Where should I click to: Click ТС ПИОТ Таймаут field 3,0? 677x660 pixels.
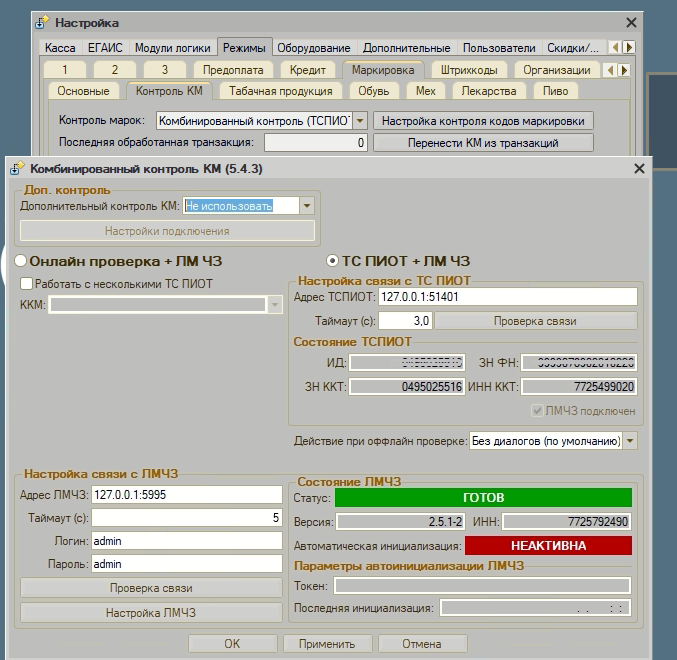point(405,321)
